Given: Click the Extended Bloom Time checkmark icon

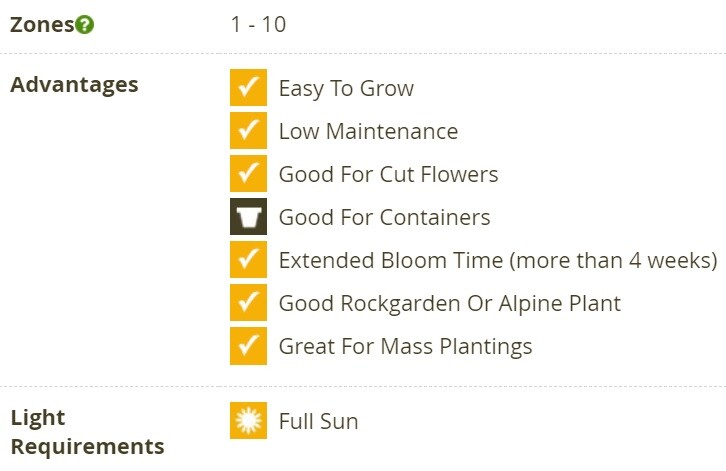Looking at the screenshot, I should [248, 260].
